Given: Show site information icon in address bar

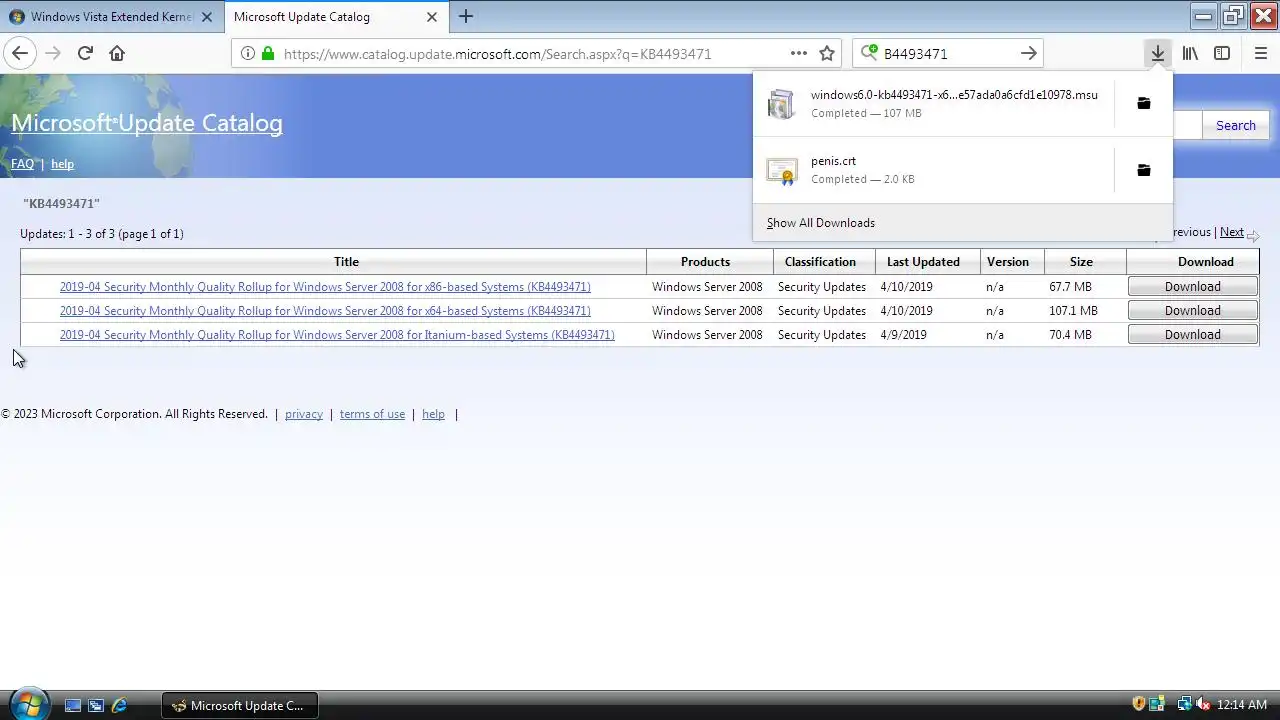Looking at the screenshot, I should click(x=247, y=53).
